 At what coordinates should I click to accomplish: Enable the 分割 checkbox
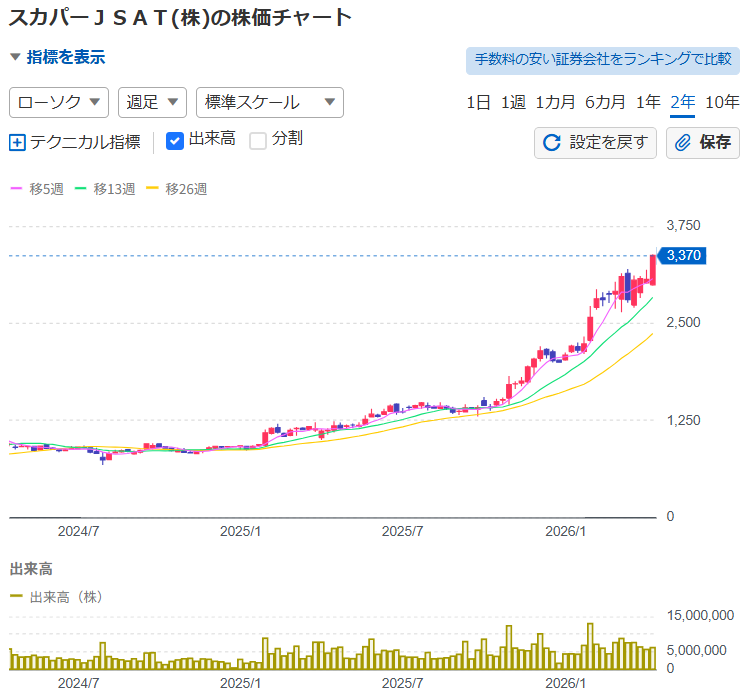(x=258, y=141)
